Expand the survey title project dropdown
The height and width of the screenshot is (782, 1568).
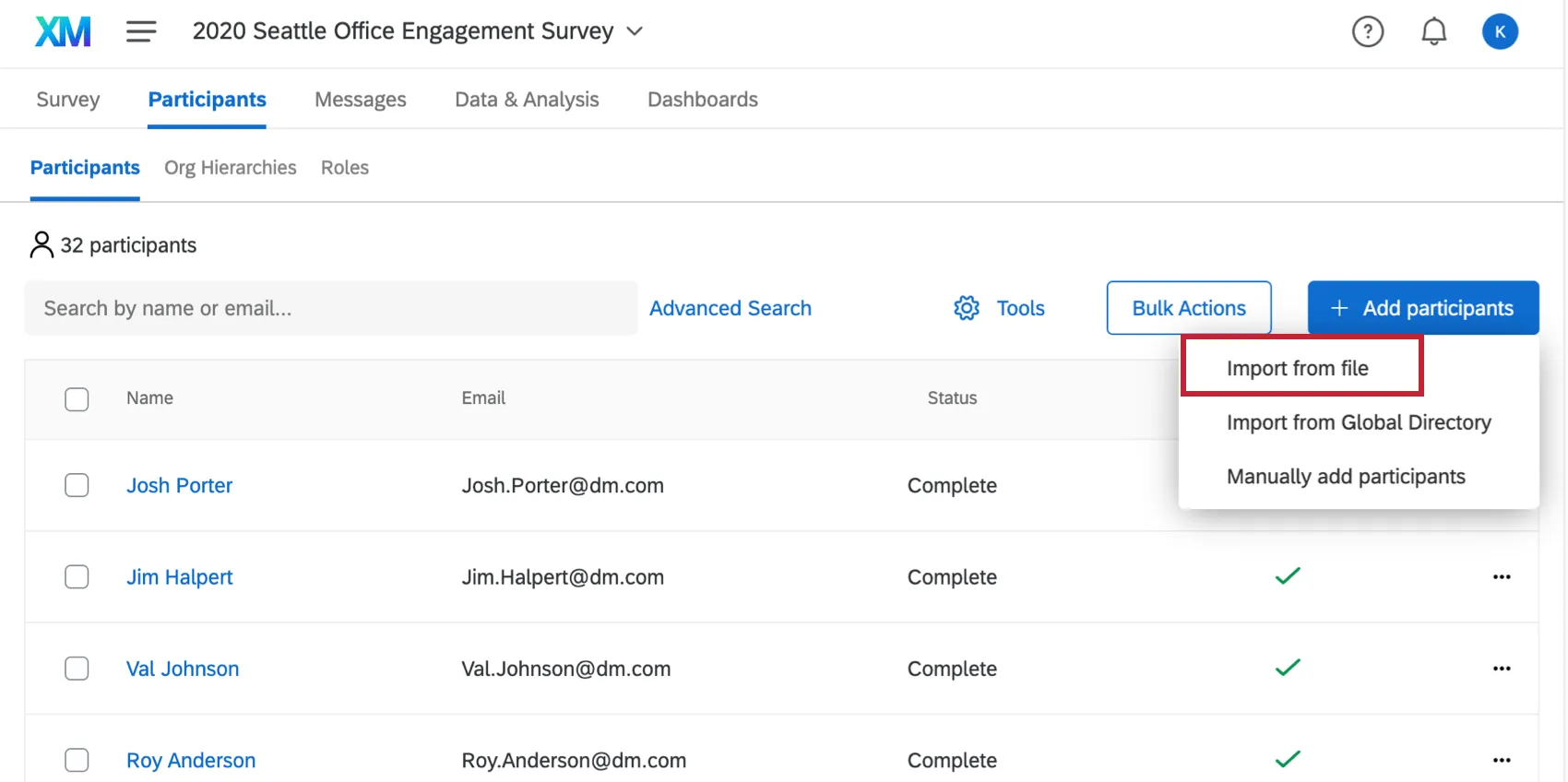pyautogui.click(x=635, y=31)
